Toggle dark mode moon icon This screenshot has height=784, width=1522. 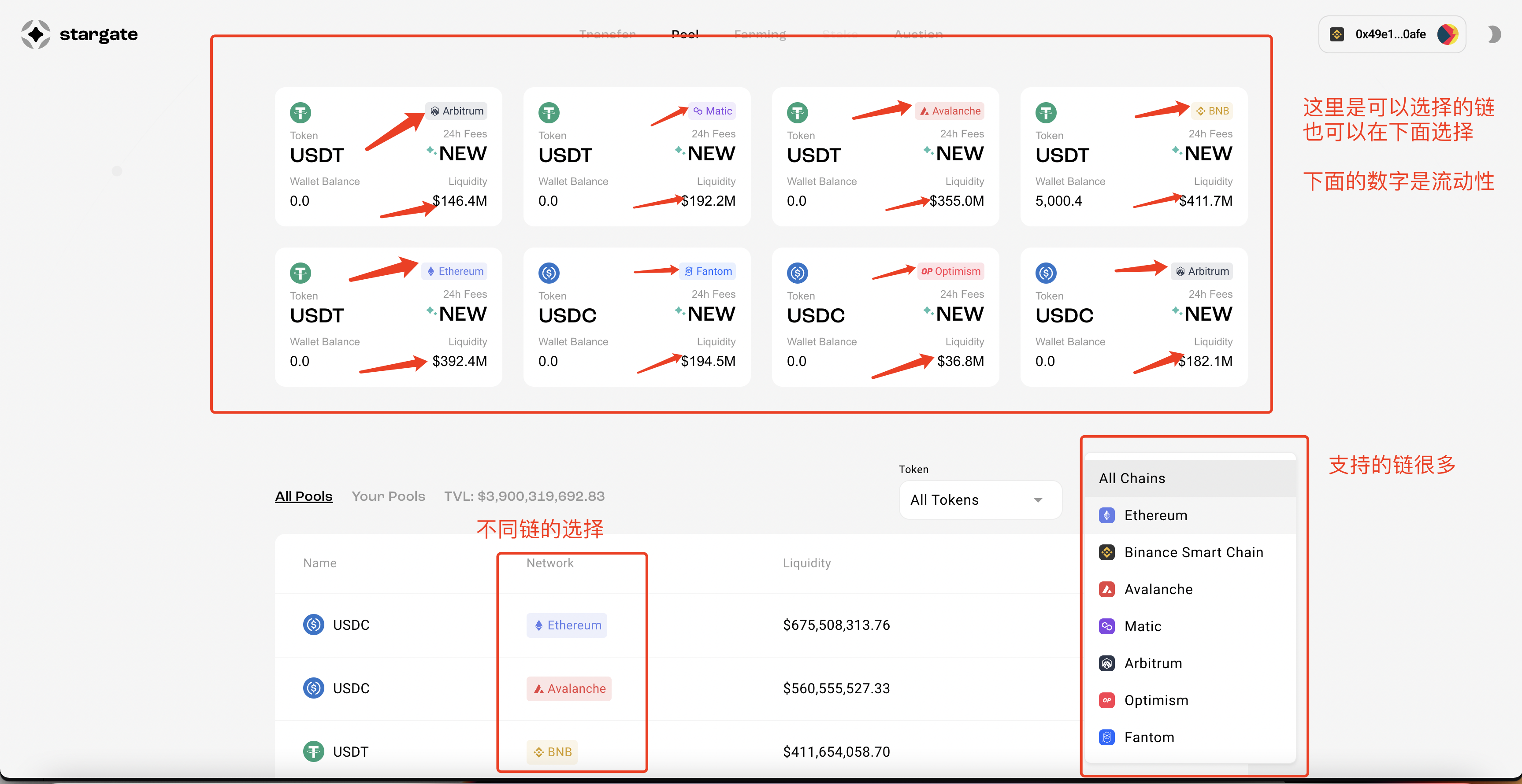pyautogui.click(x=1494, y=34)
